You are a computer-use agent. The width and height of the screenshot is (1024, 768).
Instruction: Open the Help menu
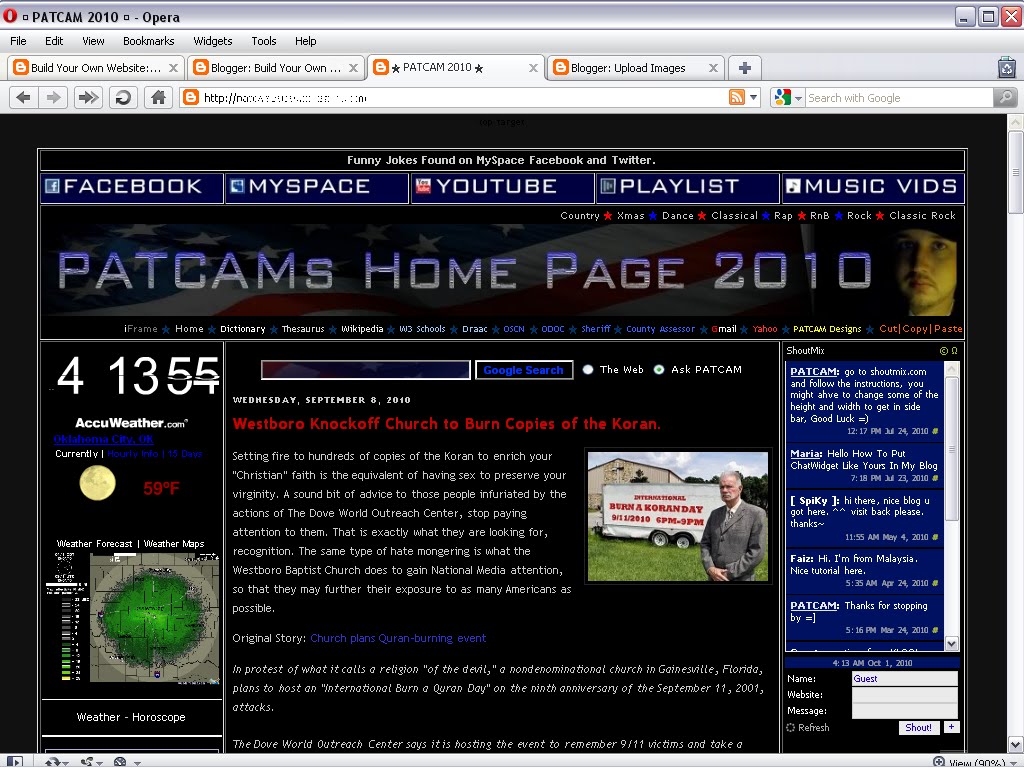coord(306,41)
